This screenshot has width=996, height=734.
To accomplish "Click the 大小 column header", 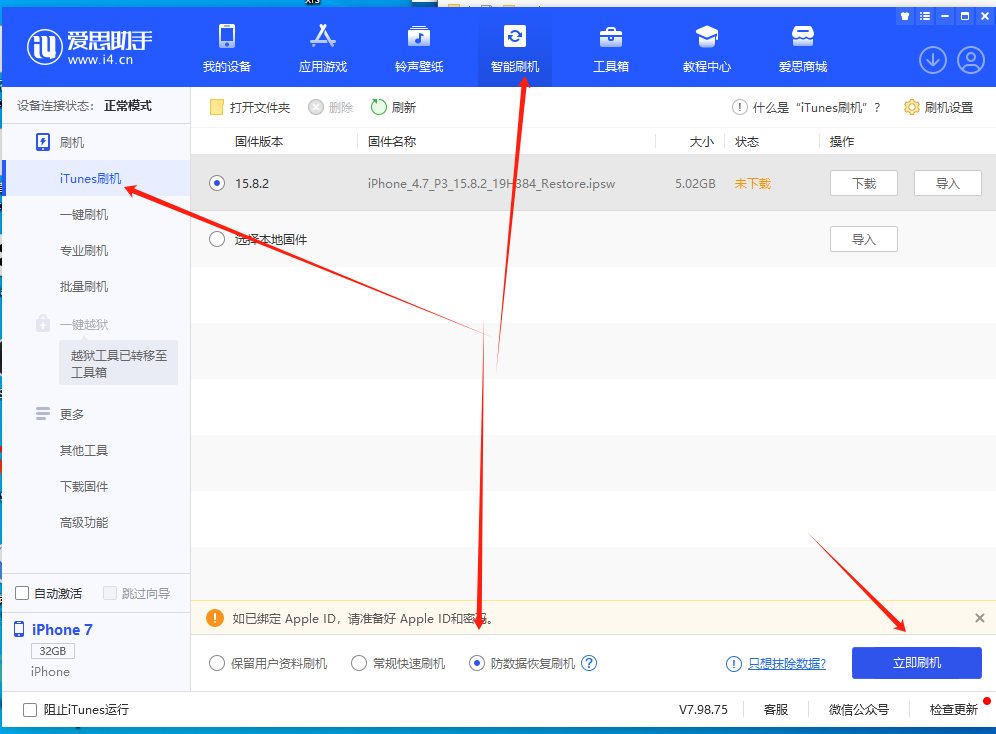I will 702,142.
